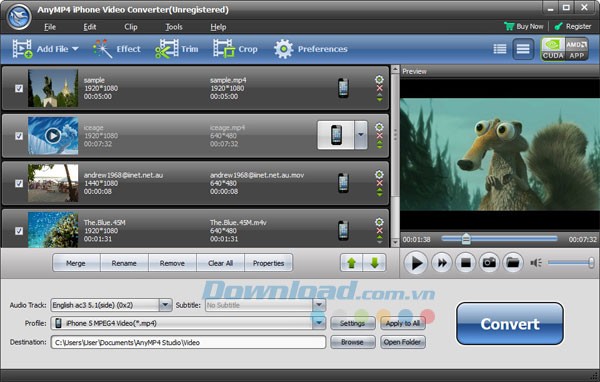
Task: Expand Add File dropdown arrow
Action: [x=75, y=49]
